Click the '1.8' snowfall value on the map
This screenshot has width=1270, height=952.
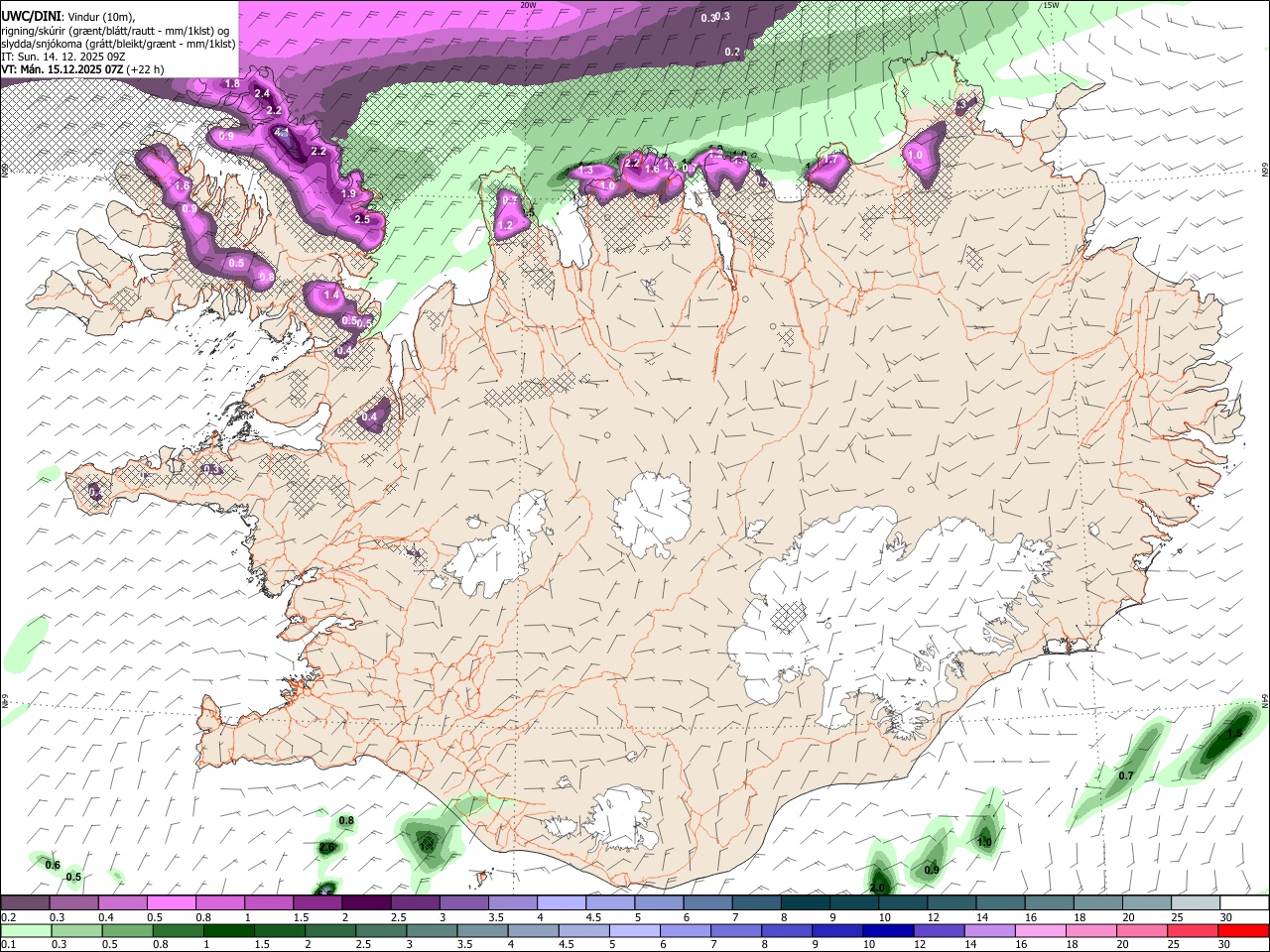[x=232, y=84]
